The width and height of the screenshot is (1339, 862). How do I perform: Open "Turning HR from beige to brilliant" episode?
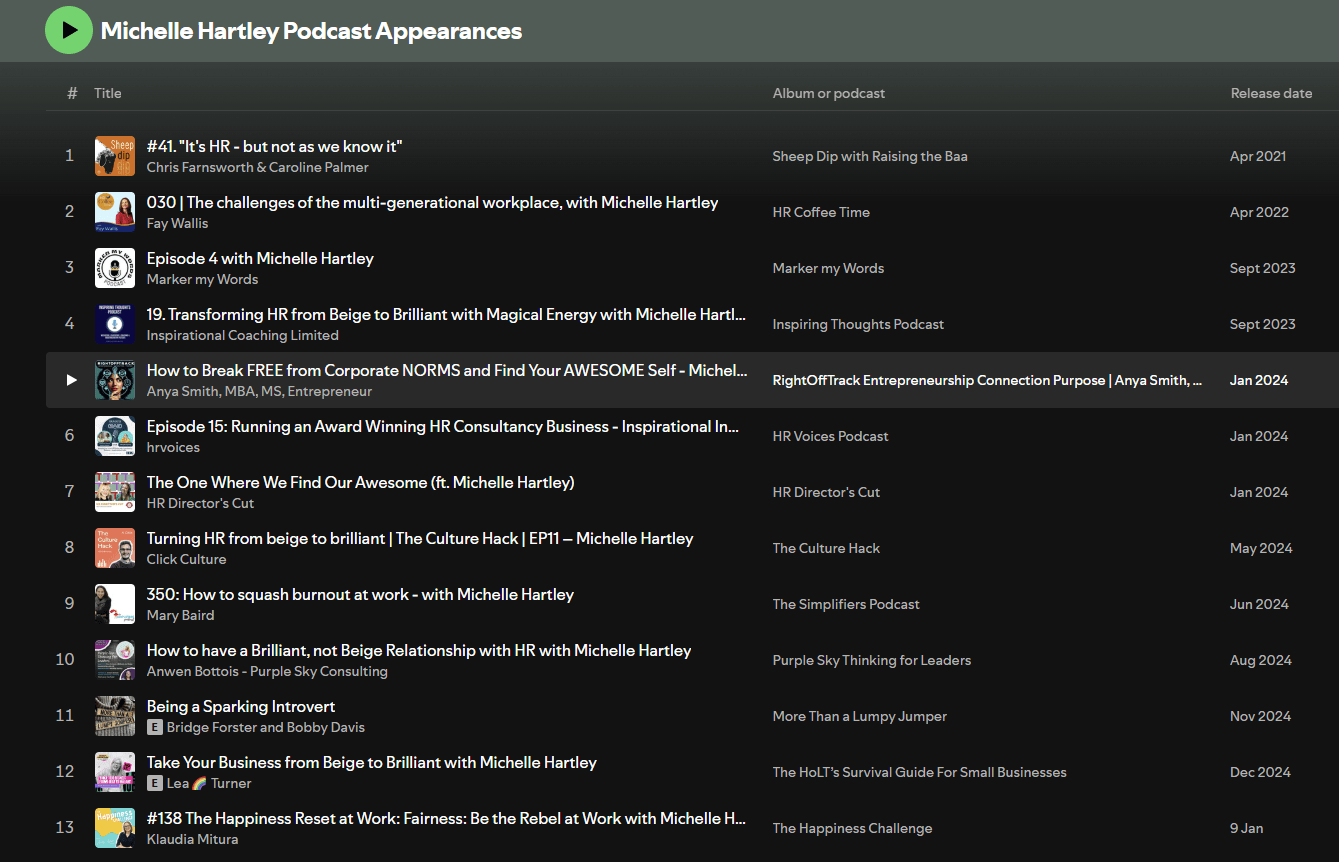(x=420, y=538)
